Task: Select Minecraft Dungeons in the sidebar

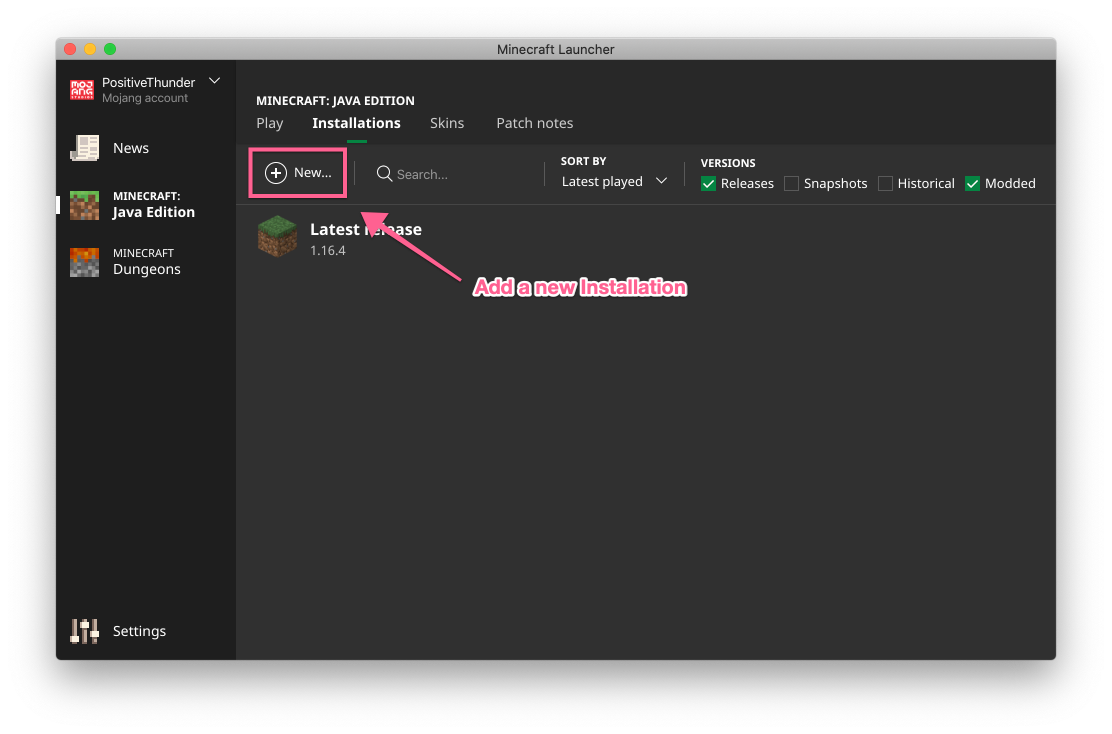Action: click(x=146, y=262)
